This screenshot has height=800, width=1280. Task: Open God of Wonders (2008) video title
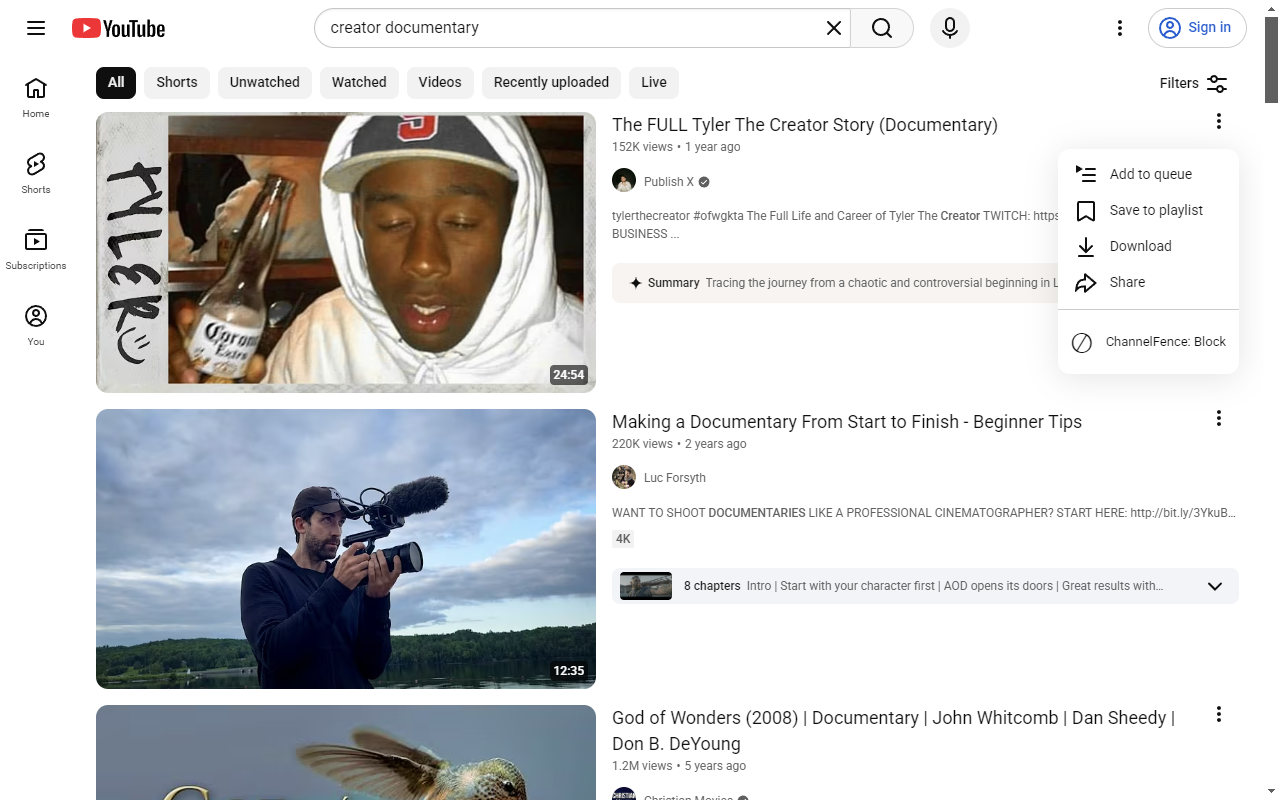pyautogui.click(x=893, y=731)
